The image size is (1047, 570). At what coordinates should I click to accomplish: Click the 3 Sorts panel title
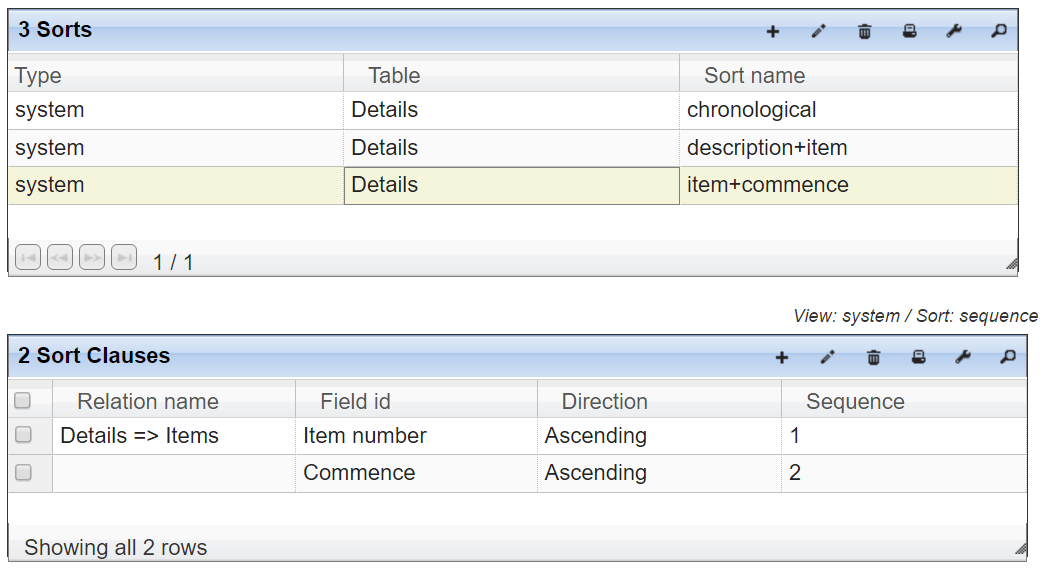pos(55,29)
